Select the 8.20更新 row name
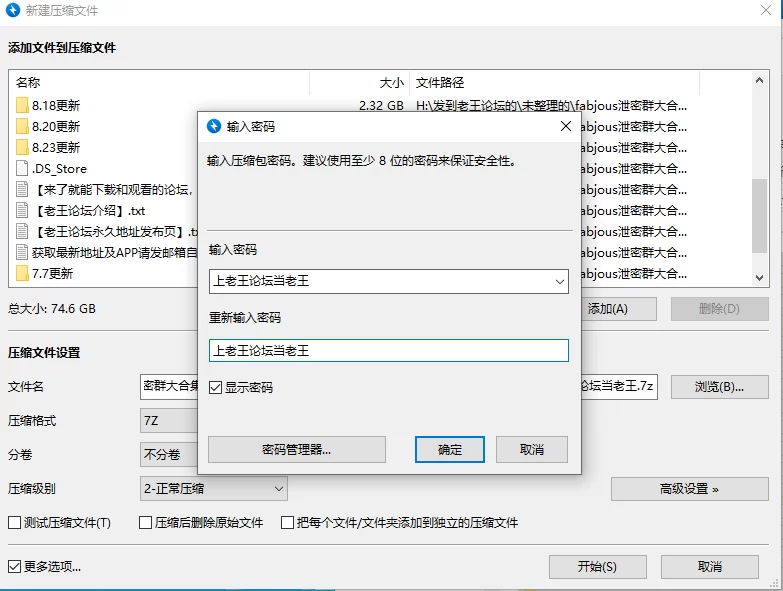 click(x=56, y=126)
